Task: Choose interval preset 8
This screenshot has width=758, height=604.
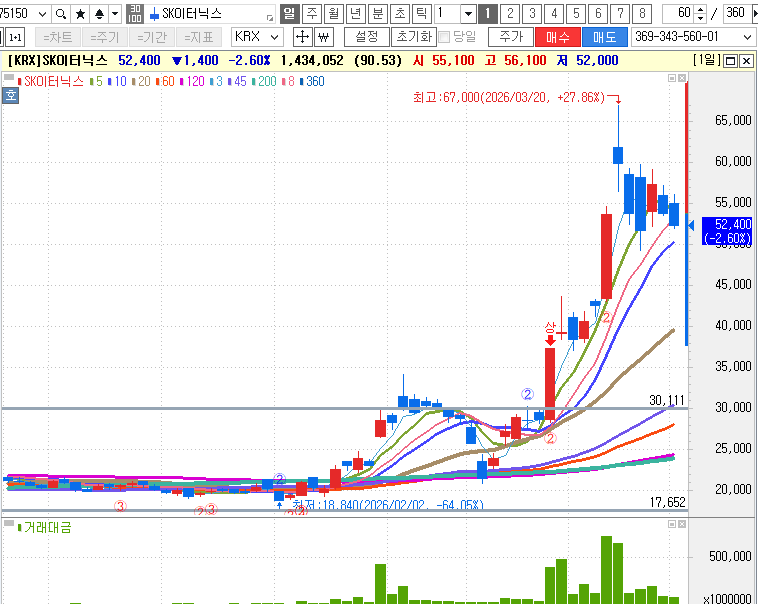Action: [x=642, y=14]
